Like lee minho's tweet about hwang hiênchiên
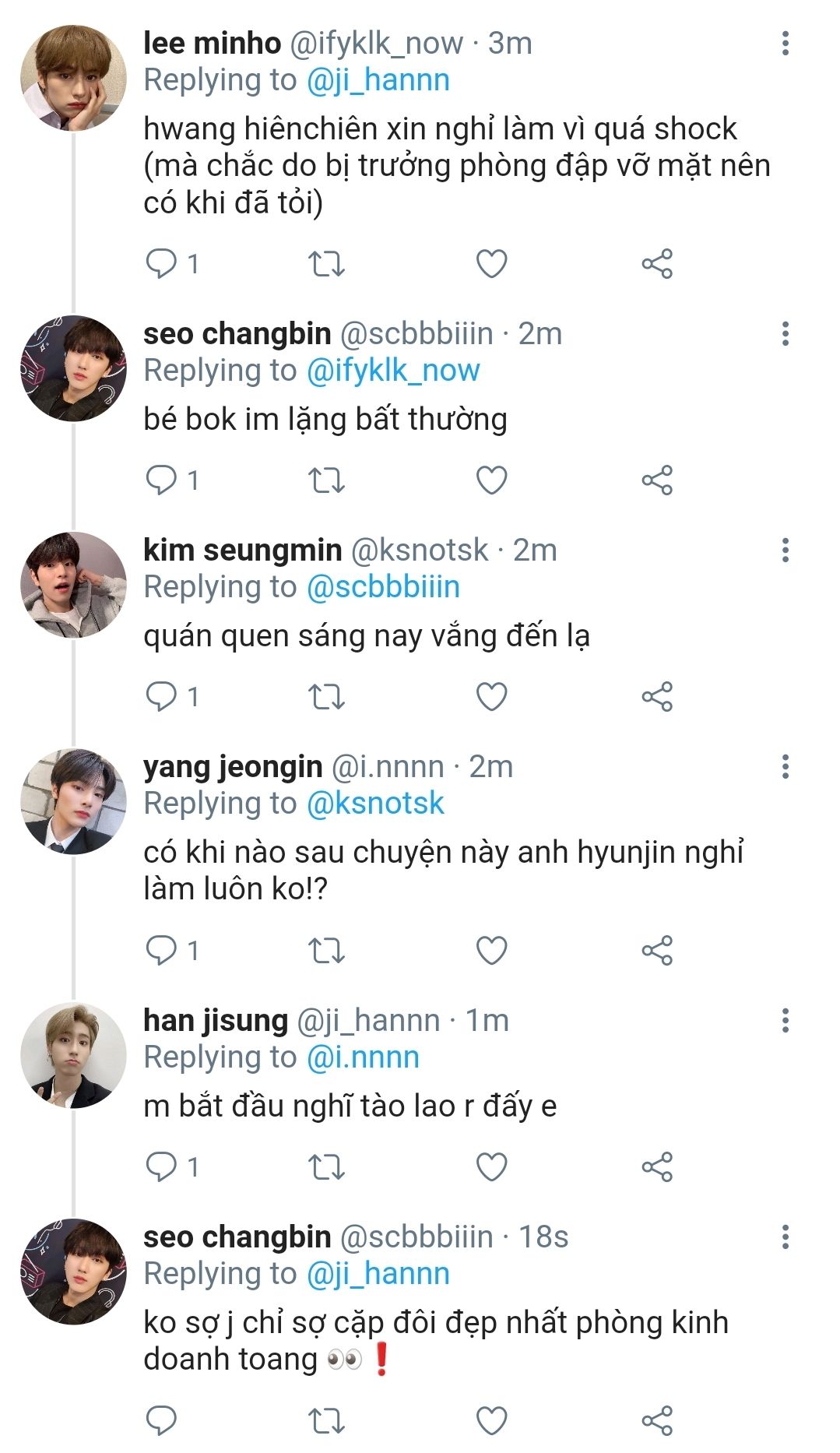840x1453 pixels. (491, 264)
